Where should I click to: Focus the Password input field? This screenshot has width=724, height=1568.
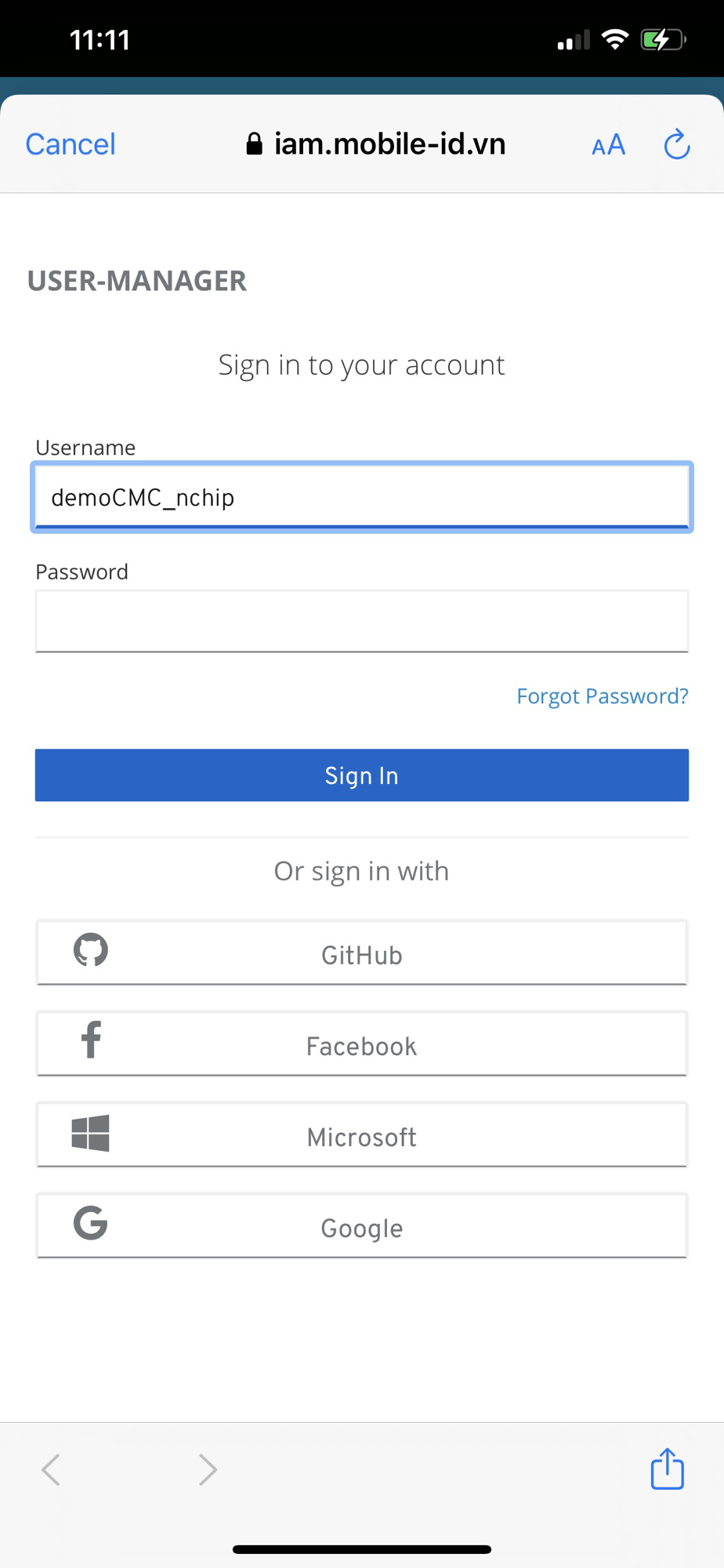coord(362,621)
